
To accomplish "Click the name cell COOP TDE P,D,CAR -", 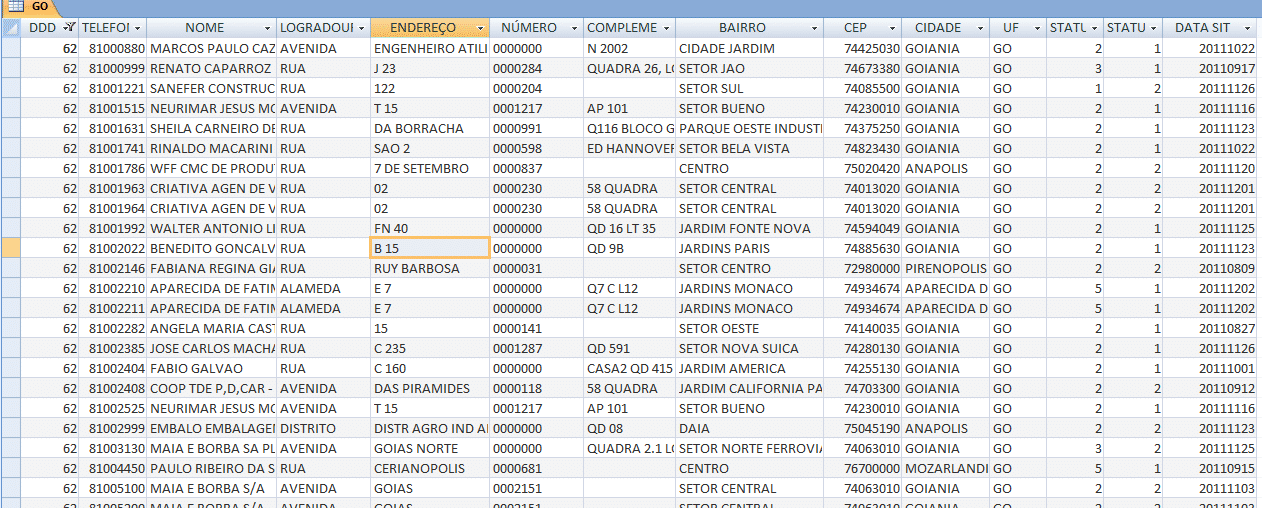I will tap(212, 388).
